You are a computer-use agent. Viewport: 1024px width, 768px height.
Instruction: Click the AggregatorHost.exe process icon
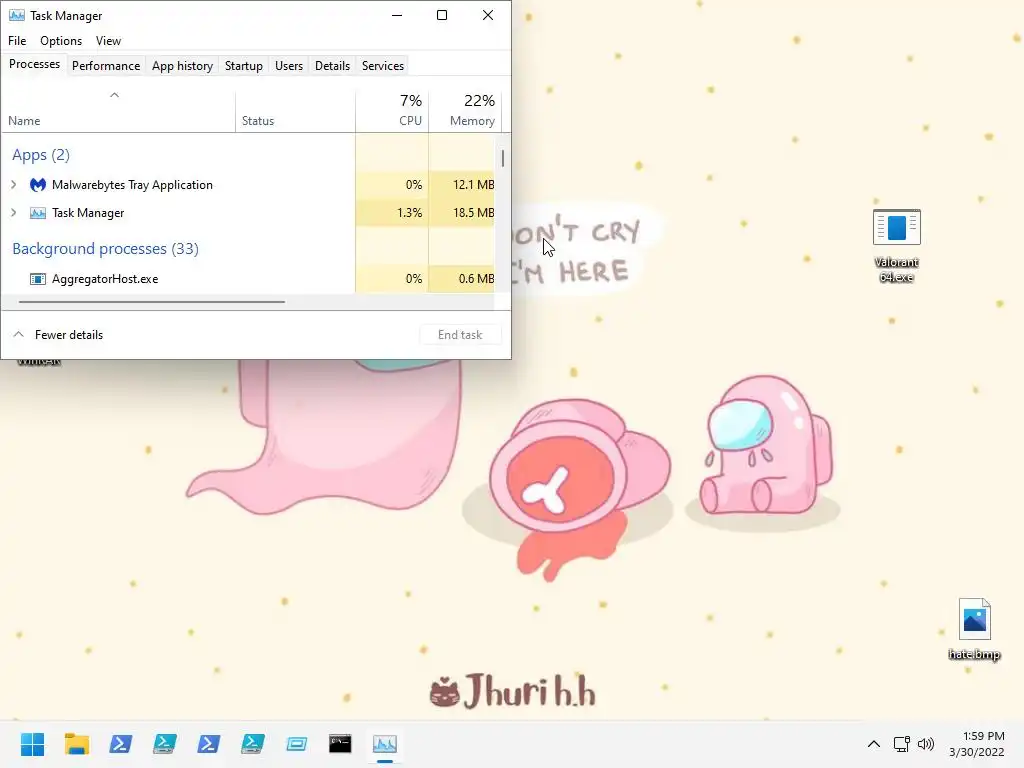(38, 279)
